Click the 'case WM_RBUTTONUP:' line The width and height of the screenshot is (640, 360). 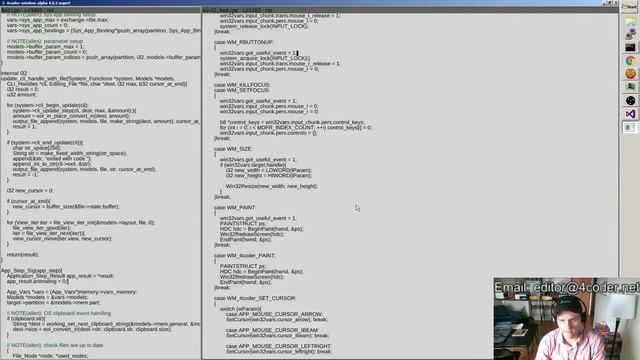click(243, 42)
